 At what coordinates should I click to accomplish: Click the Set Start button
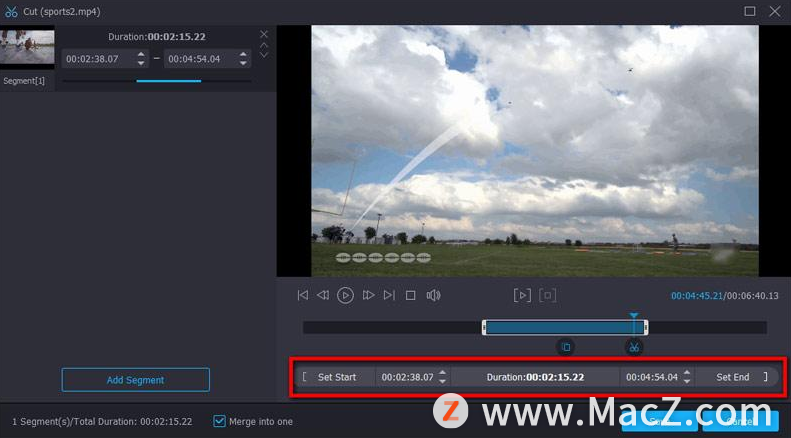click(x=336, y=377)
